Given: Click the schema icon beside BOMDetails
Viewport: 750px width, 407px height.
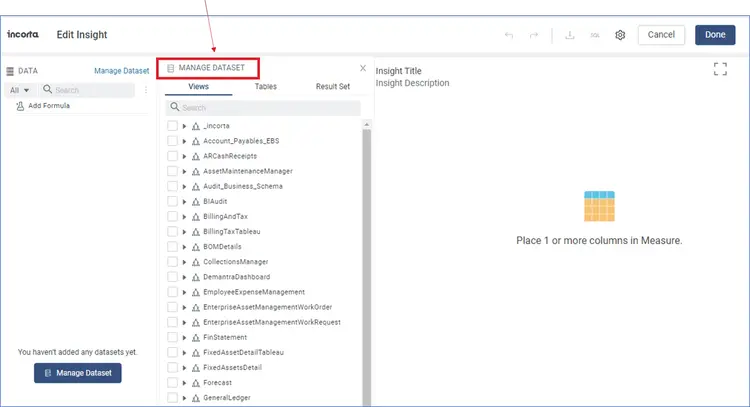Looking at the screenshot, I should coord(196,247).
